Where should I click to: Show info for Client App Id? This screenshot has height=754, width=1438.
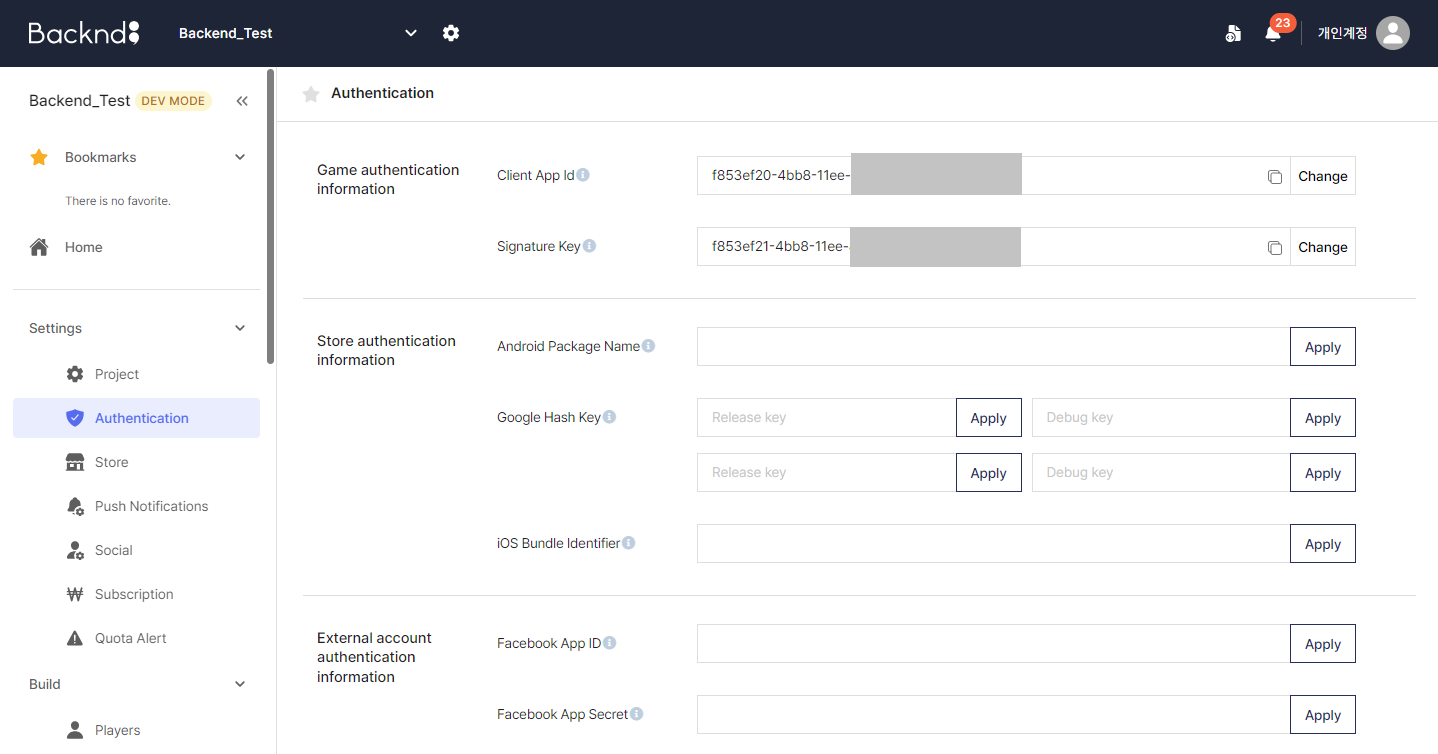pos(583,175)
